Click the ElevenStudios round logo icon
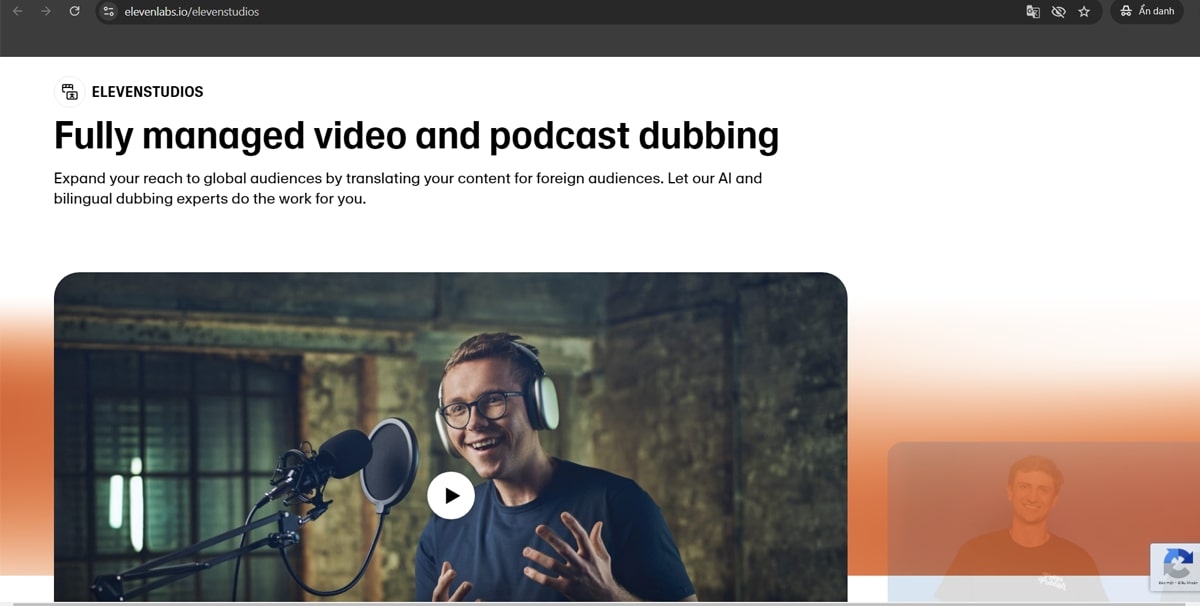Viewport: 1200px width, 606px height. tap(69, 92)
